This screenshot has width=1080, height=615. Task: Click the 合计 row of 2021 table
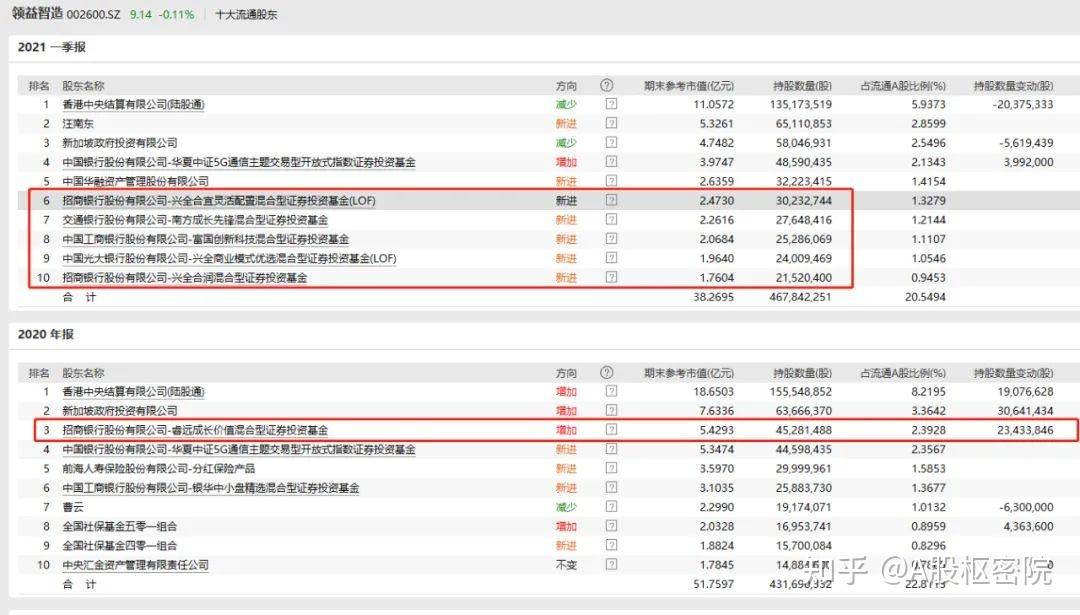point(82,296)
